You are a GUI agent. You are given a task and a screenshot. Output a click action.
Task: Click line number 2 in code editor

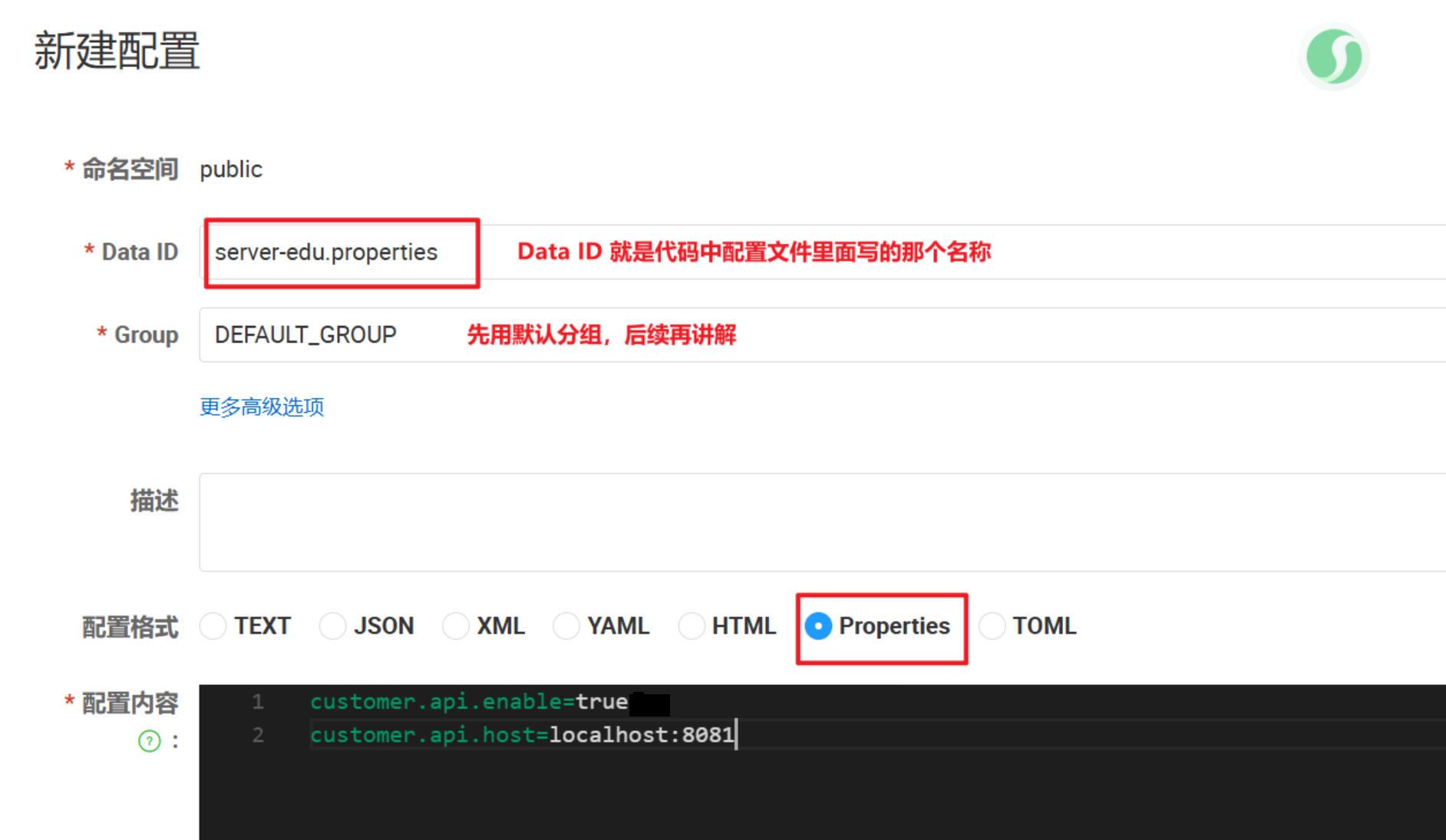(x=258, y=735)
